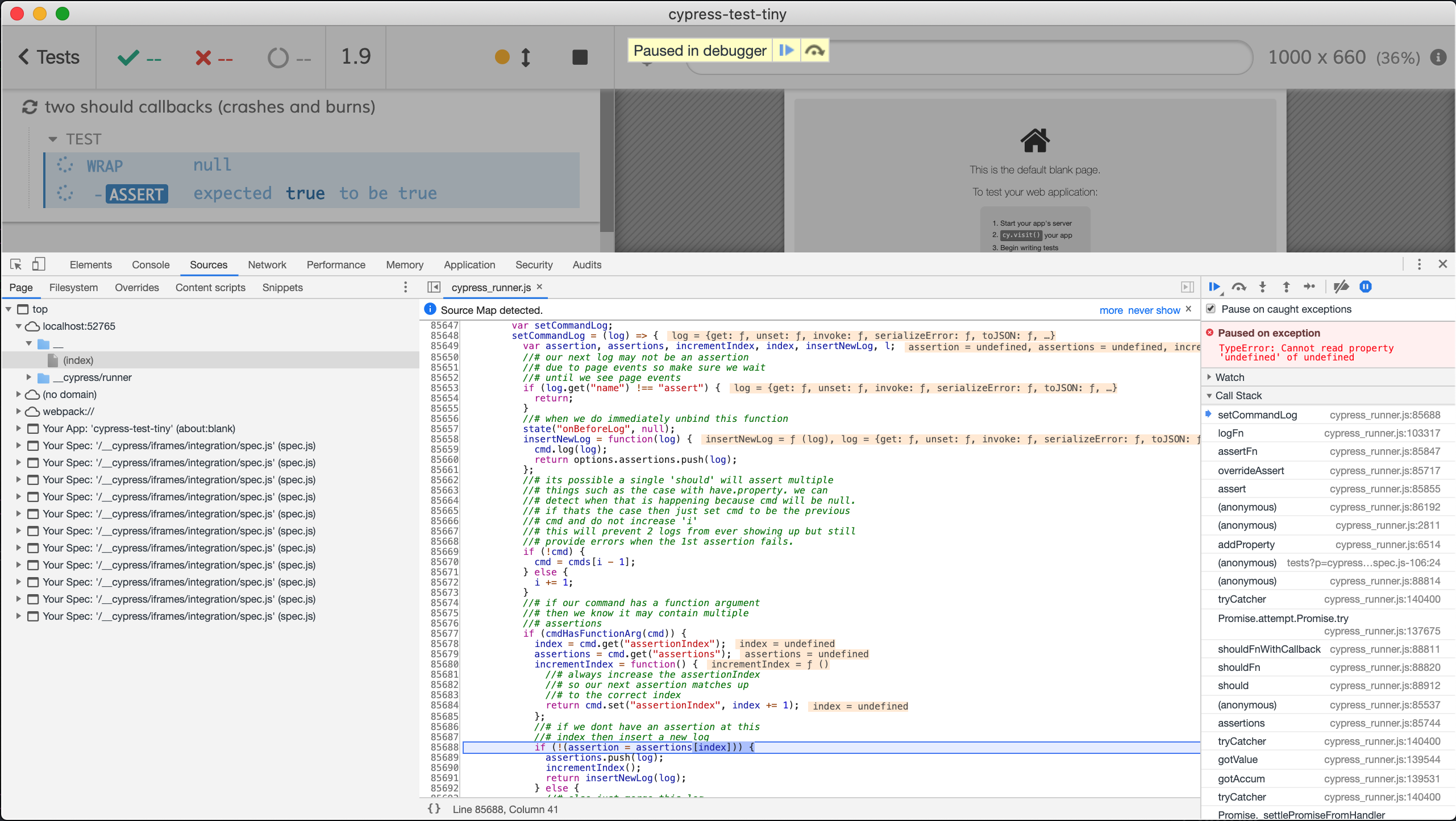Step into the next function call
The image size is (1456, 821).
(1262, 287)
